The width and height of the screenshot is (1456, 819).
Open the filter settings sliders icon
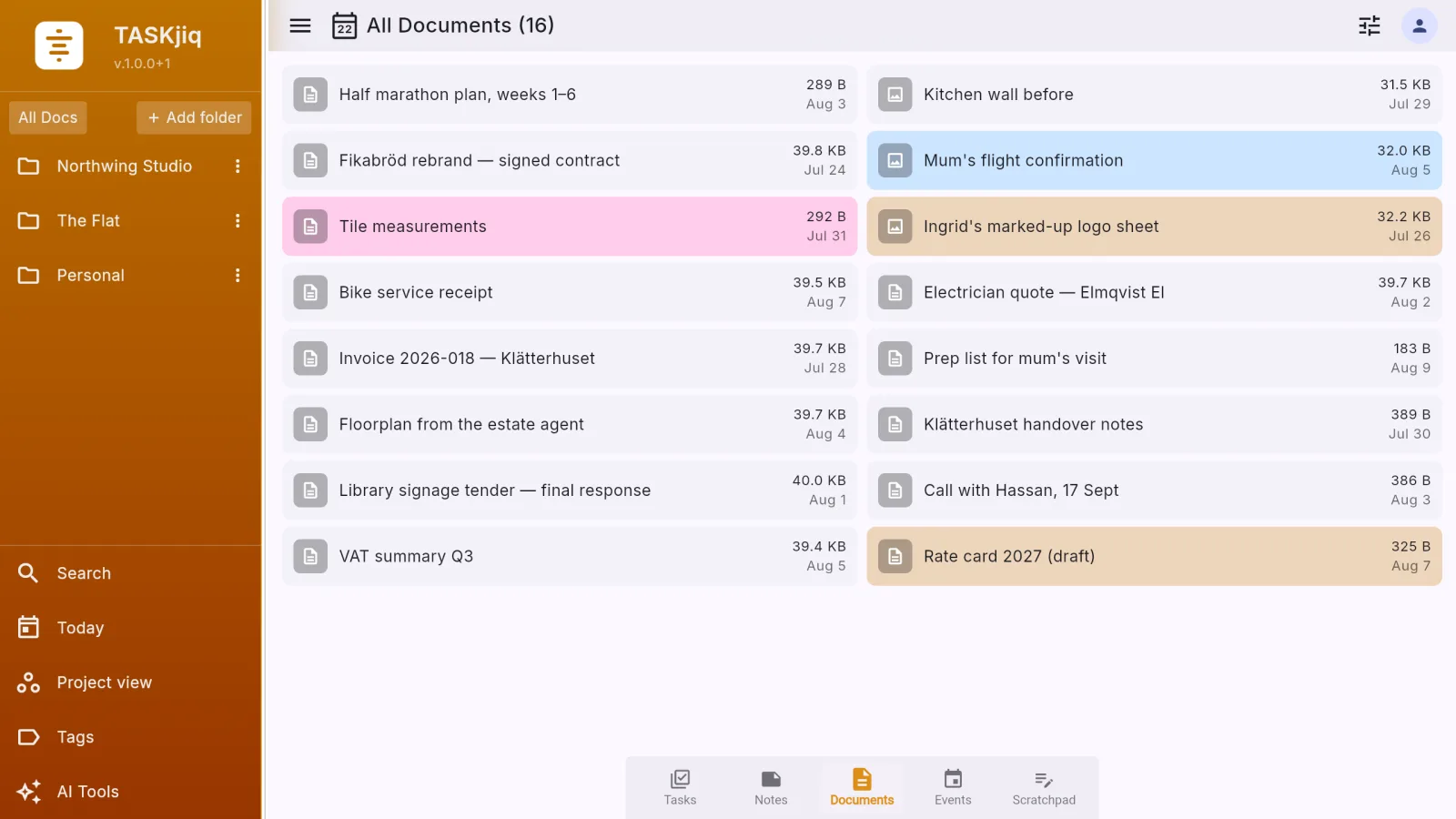click(1370, 25)
